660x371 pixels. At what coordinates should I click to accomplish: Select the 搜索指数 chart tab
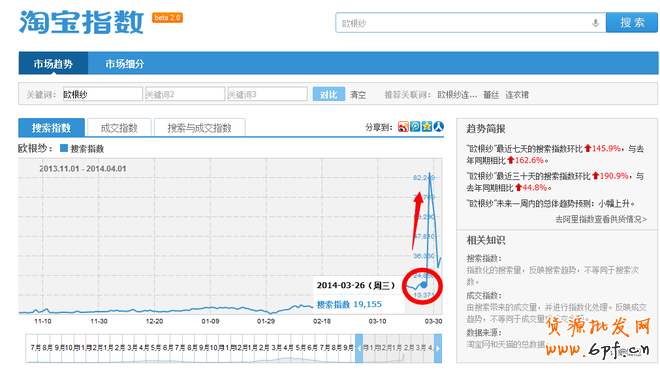[x=51, y=128]
